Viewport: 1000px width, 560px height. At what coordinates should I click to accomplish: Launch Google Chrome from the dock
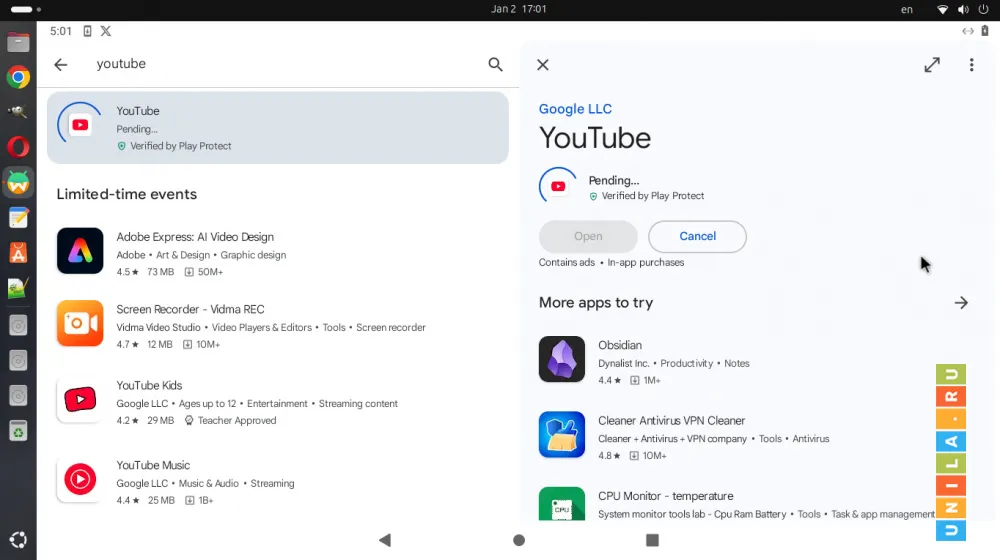click(18, 77)
